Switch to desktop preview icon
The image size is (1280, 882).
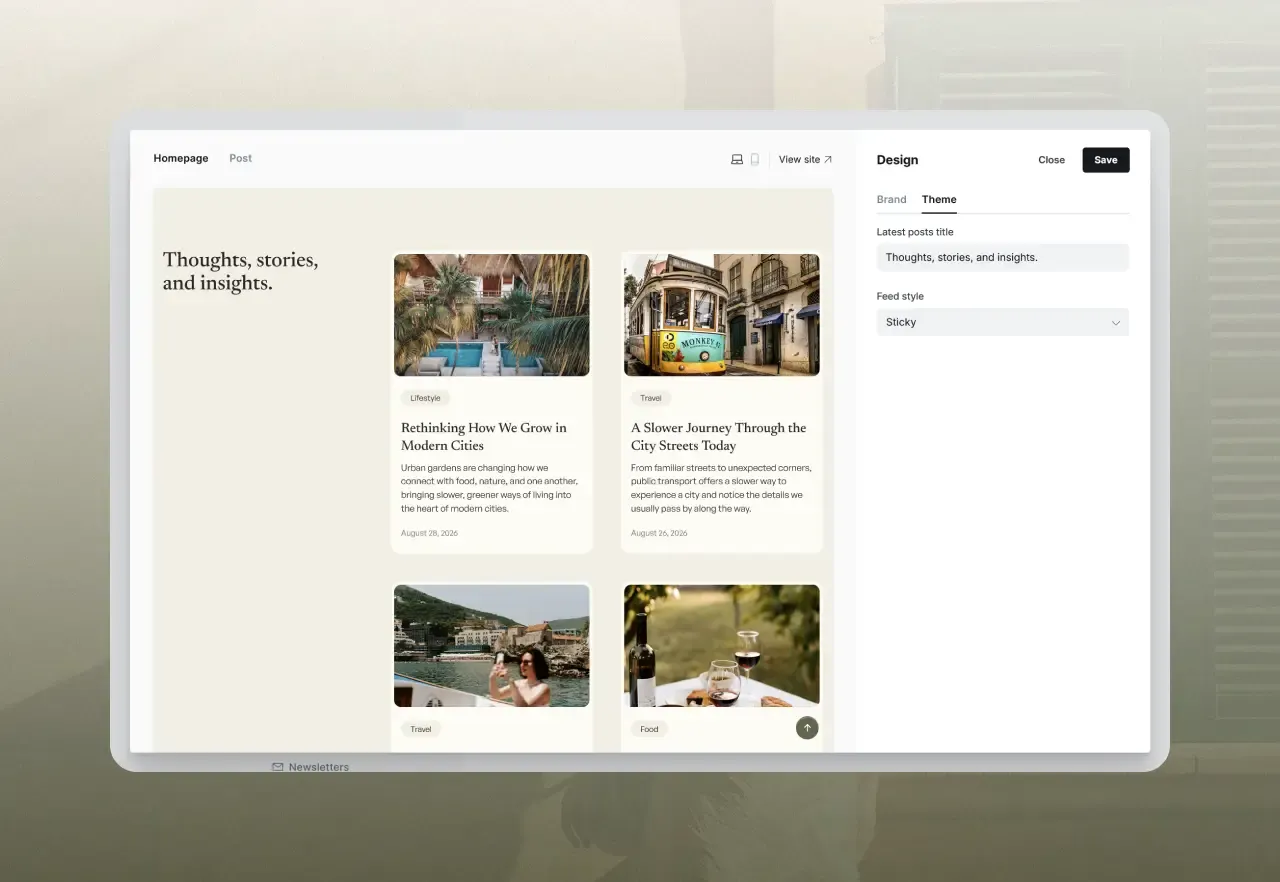pyautogui.click(x=737, y=159)
